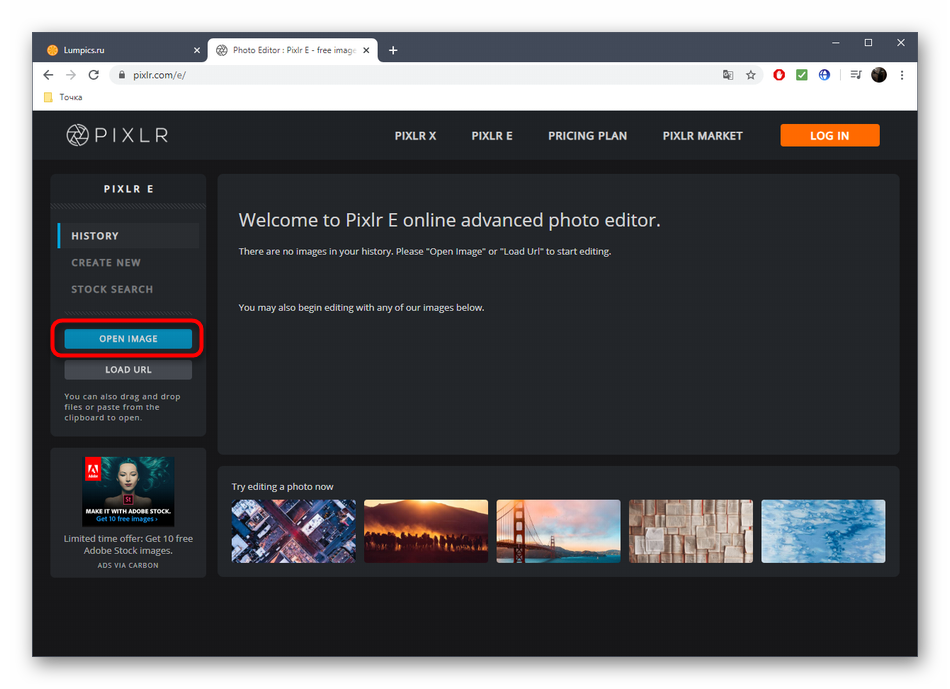Choose the Golden Gate Bridge sample photo
This screenshot has width=950, height=689.
pos(558,531)
